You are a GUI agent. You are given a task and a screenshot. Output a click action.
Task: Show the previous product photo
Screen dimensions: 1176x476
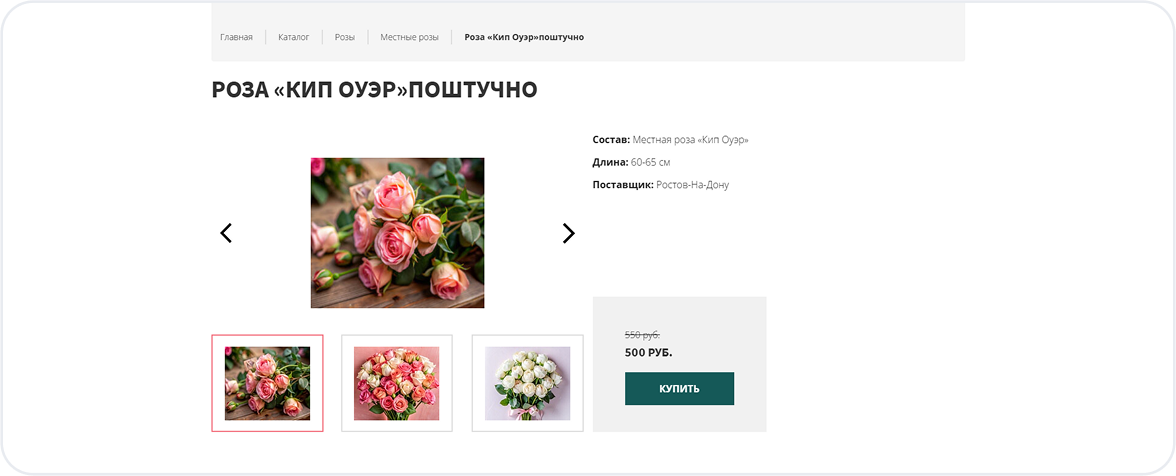[226, 233]
